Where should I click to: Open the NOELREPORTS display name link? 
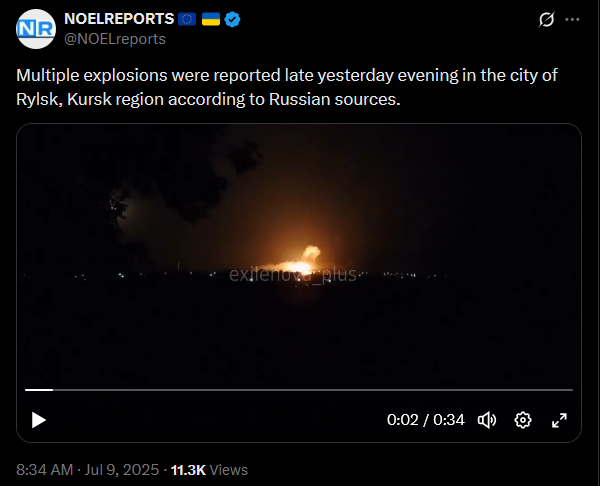coord(119,19)
